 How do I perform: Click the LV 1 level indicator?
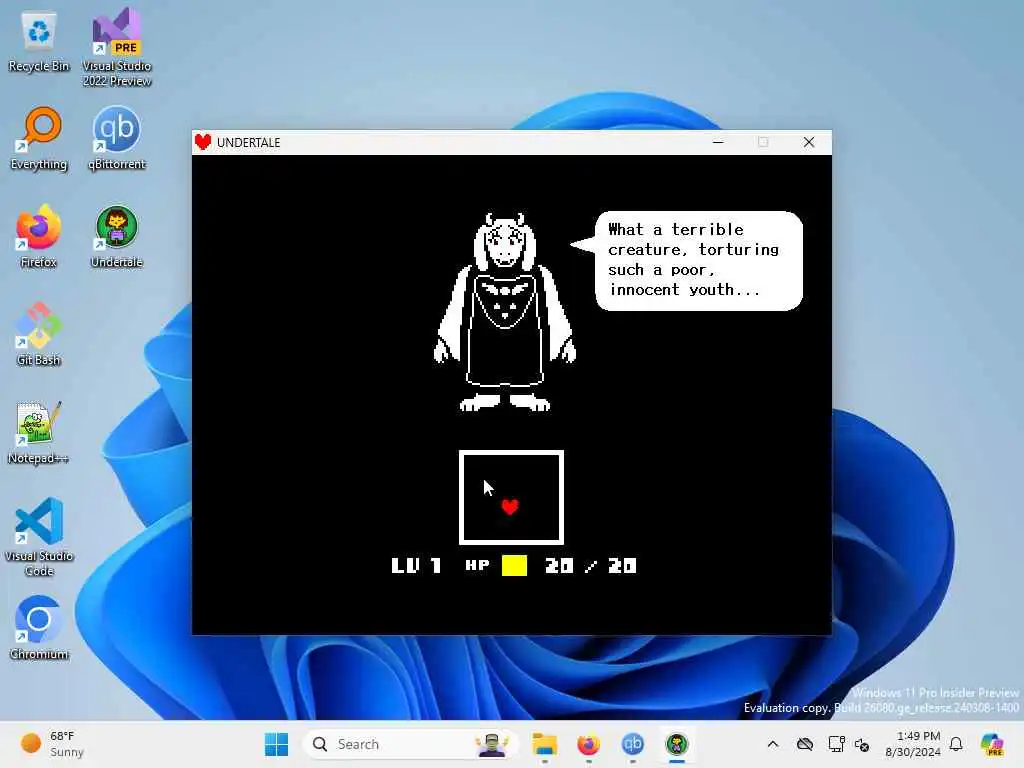coord(416,566)
